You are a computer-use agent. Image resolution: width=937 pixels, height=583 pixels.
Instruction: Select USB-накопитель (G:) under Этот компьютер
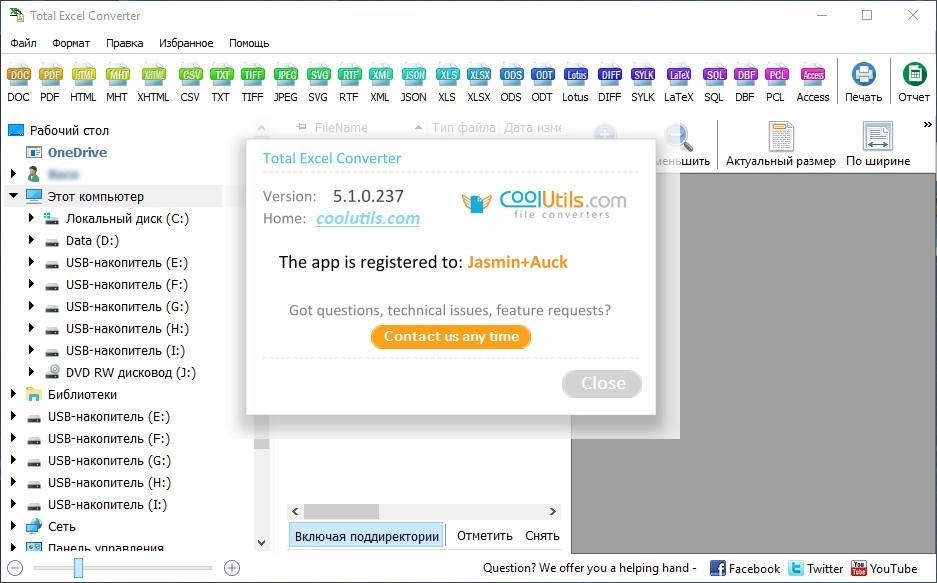pyautogui.click(x=127, y=306)
